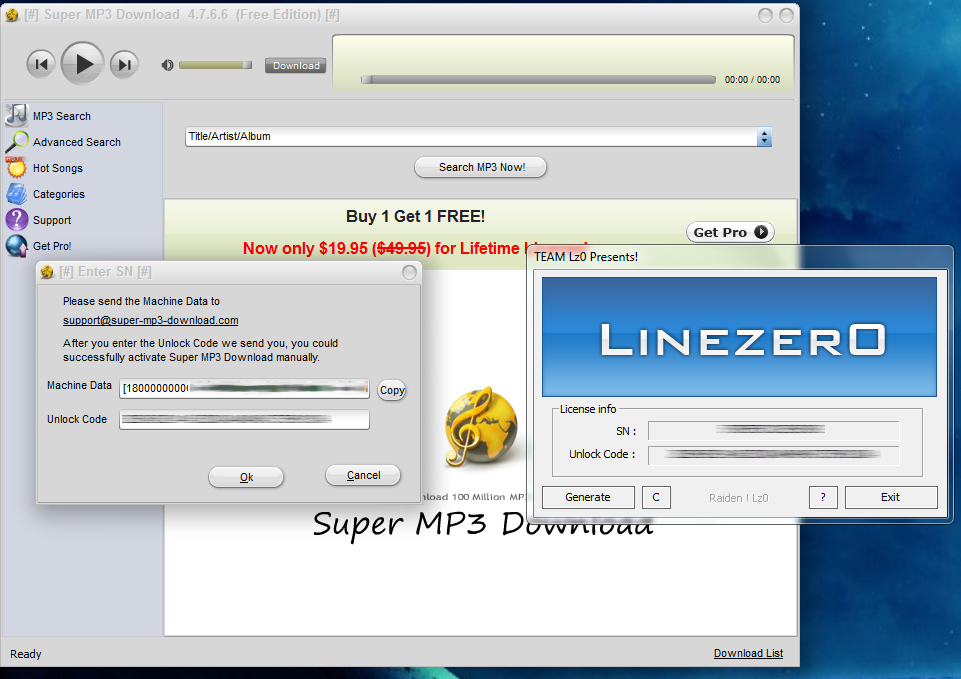Click the Get Pro button in banner
The height and width of the screenshot is (679, 961).
[x=730, y=232]
